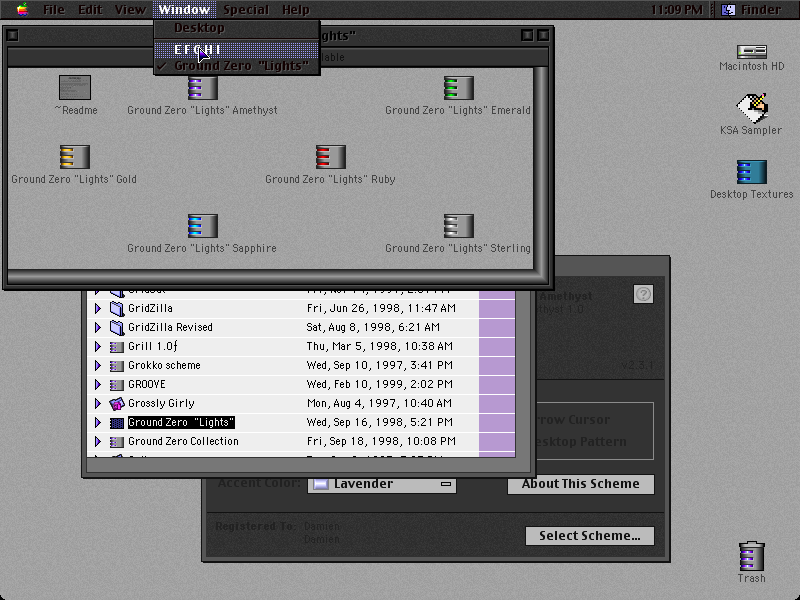The height and width of the screenshot is (600, 800).
Task: Click the lavender label swatch beside GridZilla
Action: (497, 308)
